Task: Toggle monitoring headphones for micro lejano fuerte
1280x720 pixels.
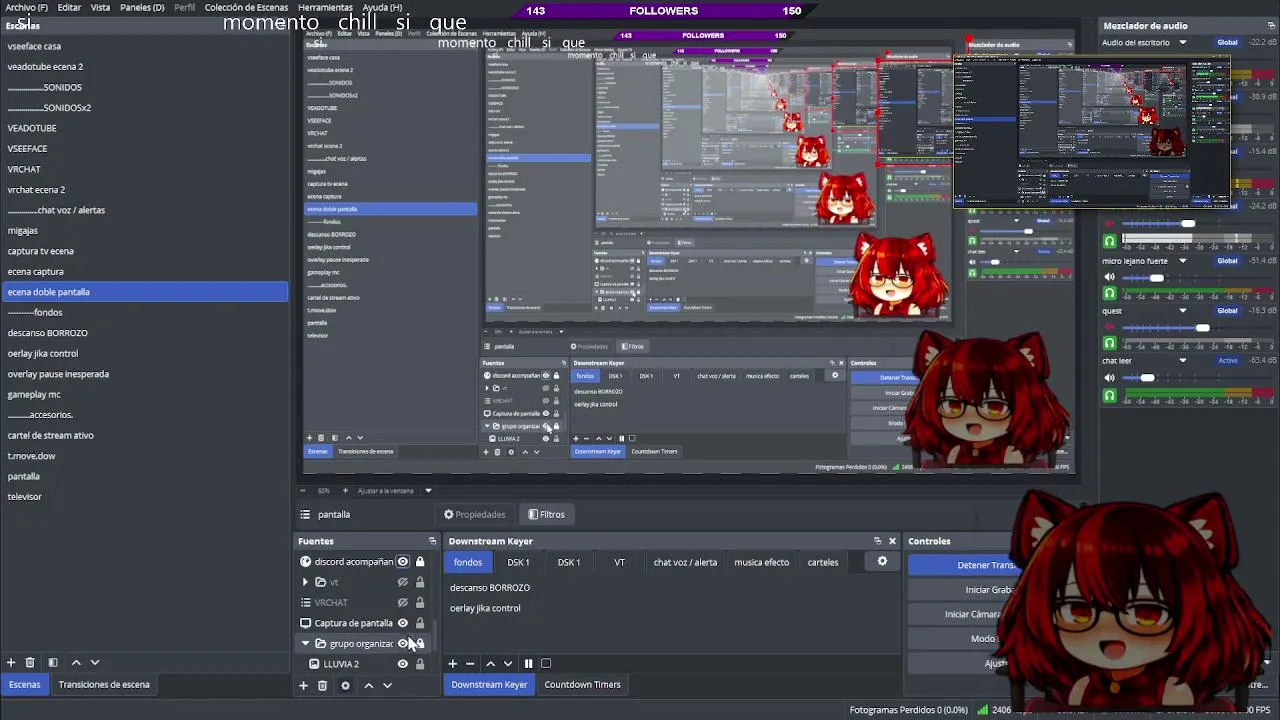Action: (x=1109, y=294)
